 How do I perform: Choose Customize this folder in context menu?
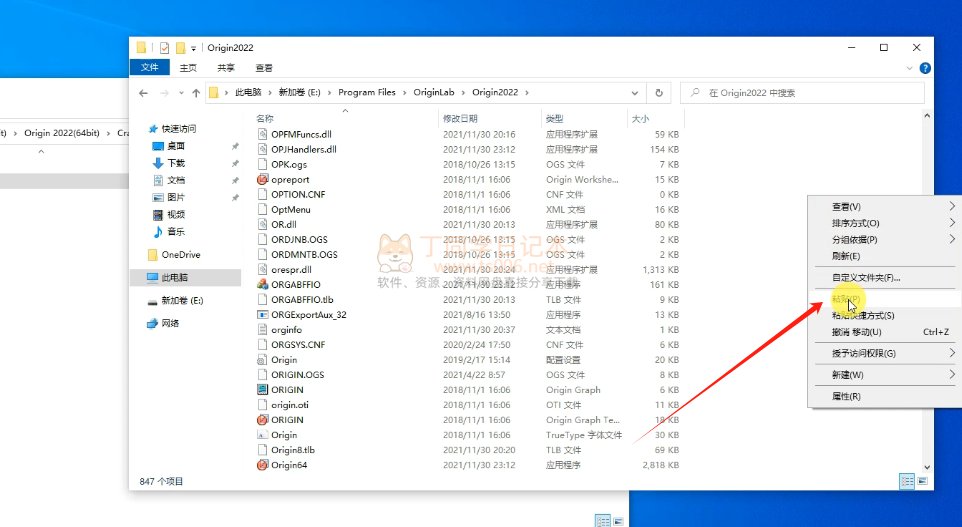click(x=885, y=278)
